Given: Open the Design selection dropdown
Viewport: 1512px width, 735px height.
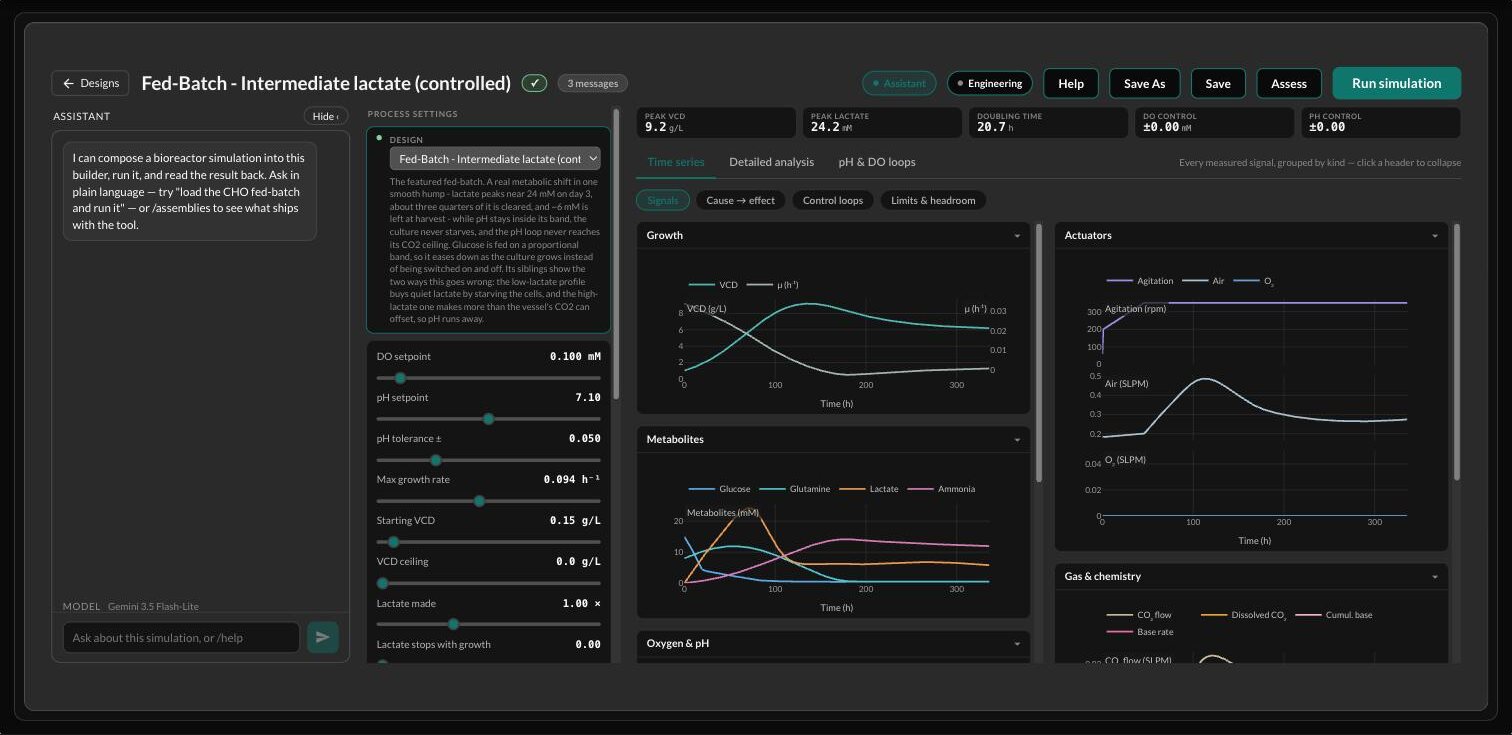Looking at the screenshot, I should click(x=495, y=158).
